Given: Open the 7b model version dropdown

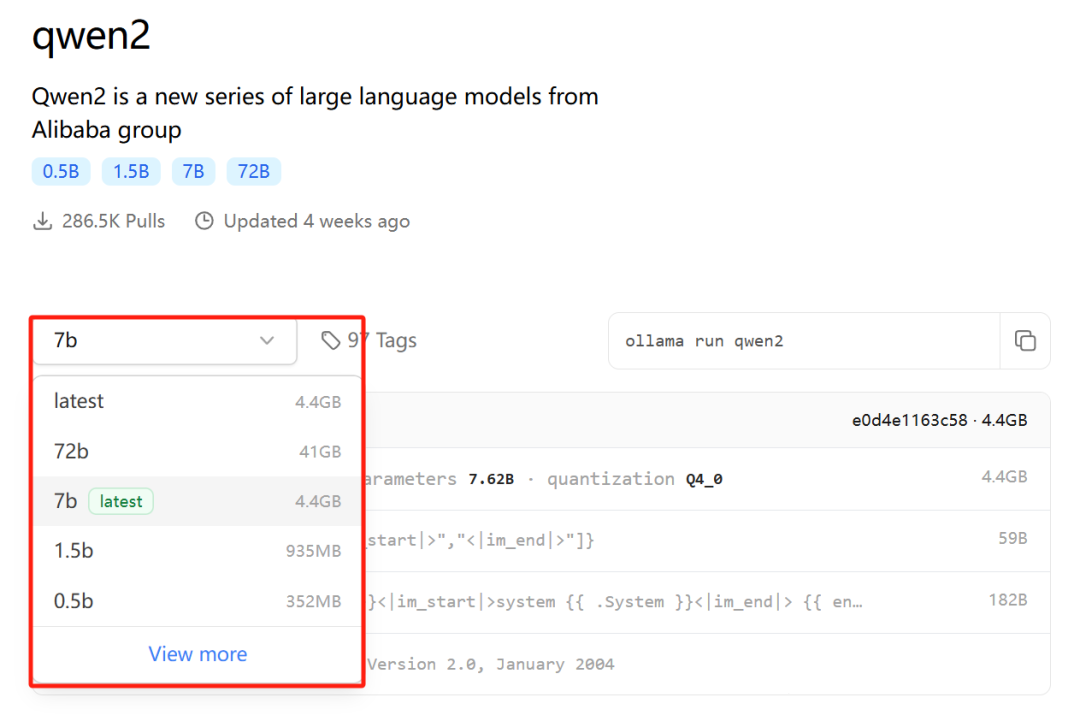Looking at the screenshot, I should click(x=165, y=341).
